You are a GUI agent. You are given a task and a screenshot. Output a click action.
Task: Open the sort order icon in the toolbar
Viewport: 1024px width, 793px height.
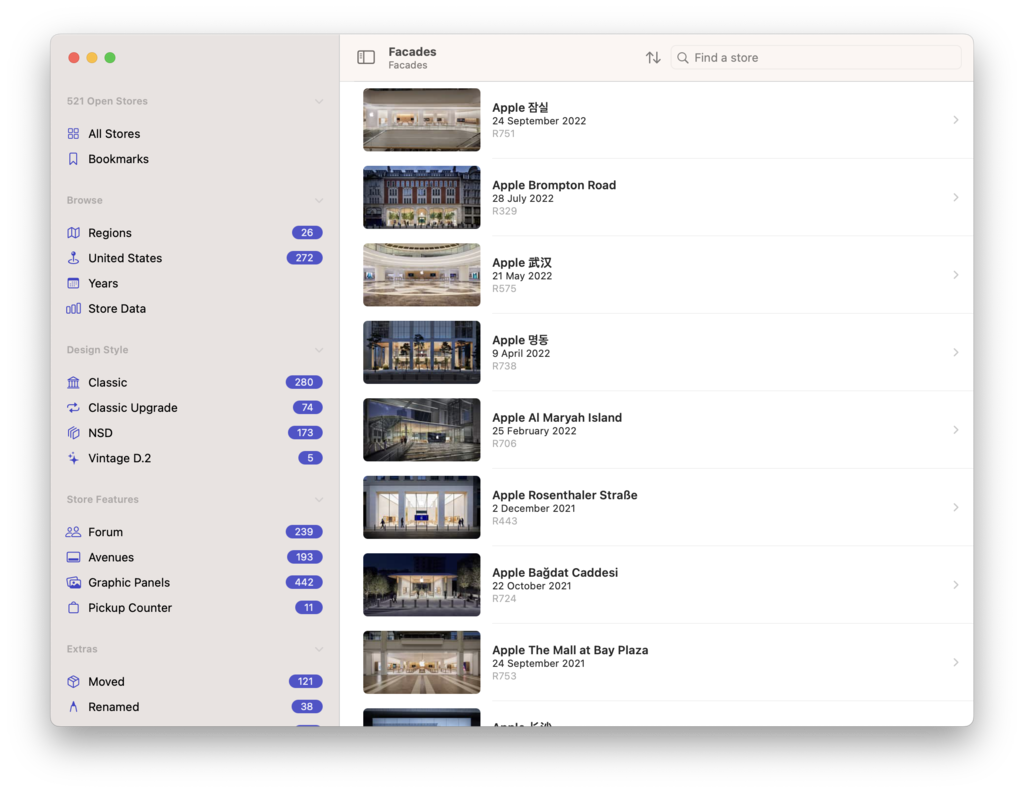click(653, 57)
